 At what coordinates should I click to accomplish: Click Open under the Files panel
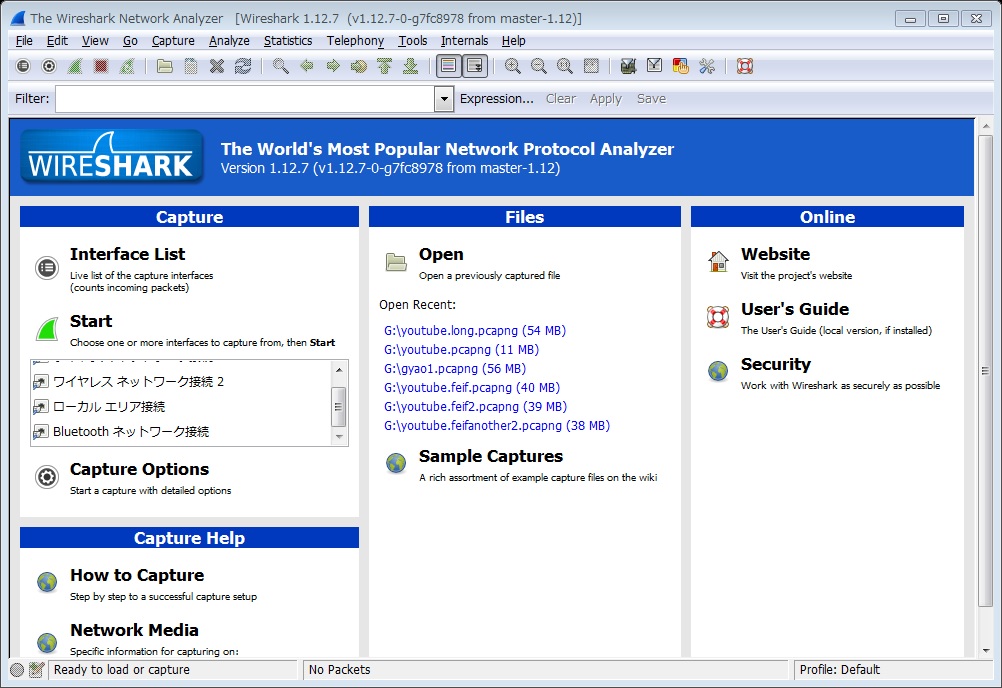[441, 254]
